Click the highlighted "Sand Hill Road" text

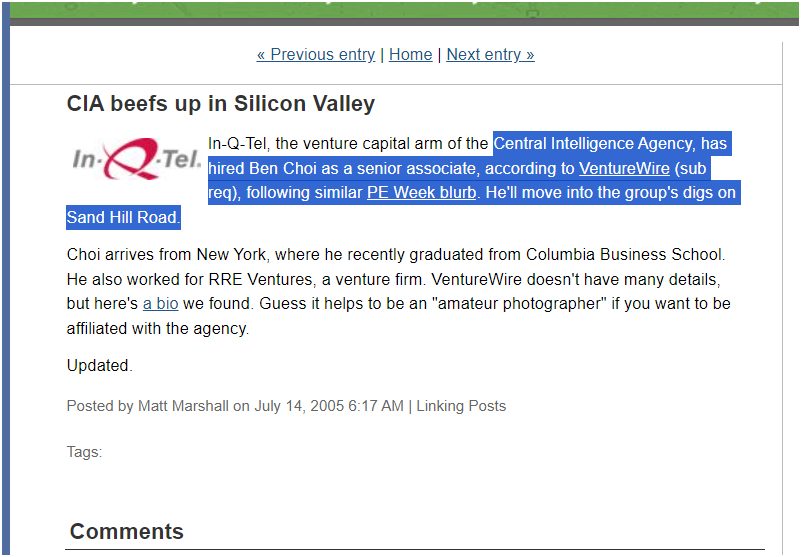[x=122, y=217]
